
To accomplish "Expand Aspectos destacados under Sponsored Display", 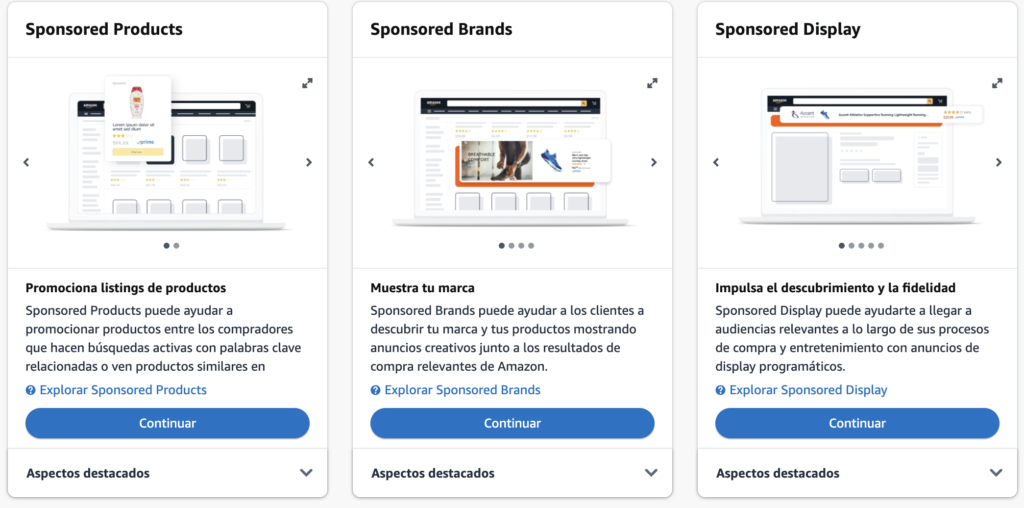I will click(996, 473).
